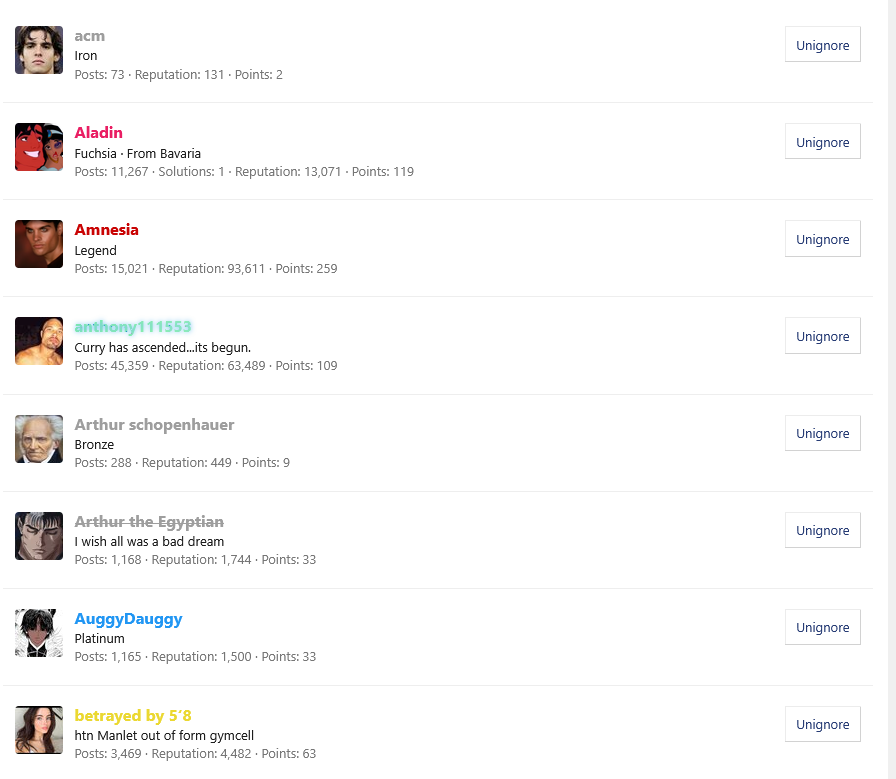This screenshot has height=779, width=896.
Task: Open AuggyDauggy's manga avatar
Action: coord(39,633)
